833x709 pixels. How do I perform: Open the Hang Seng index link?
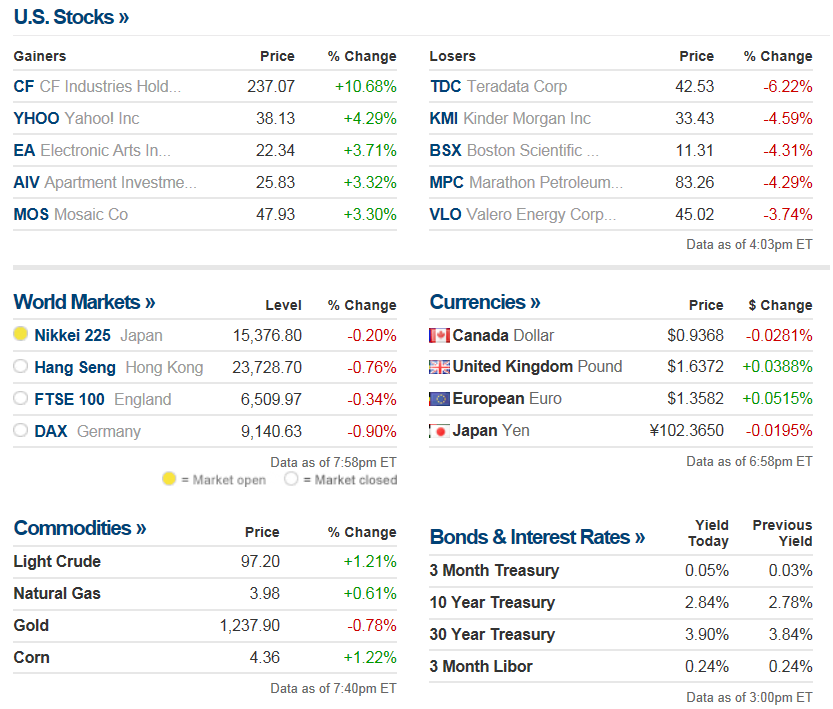[x=75, y=368]
